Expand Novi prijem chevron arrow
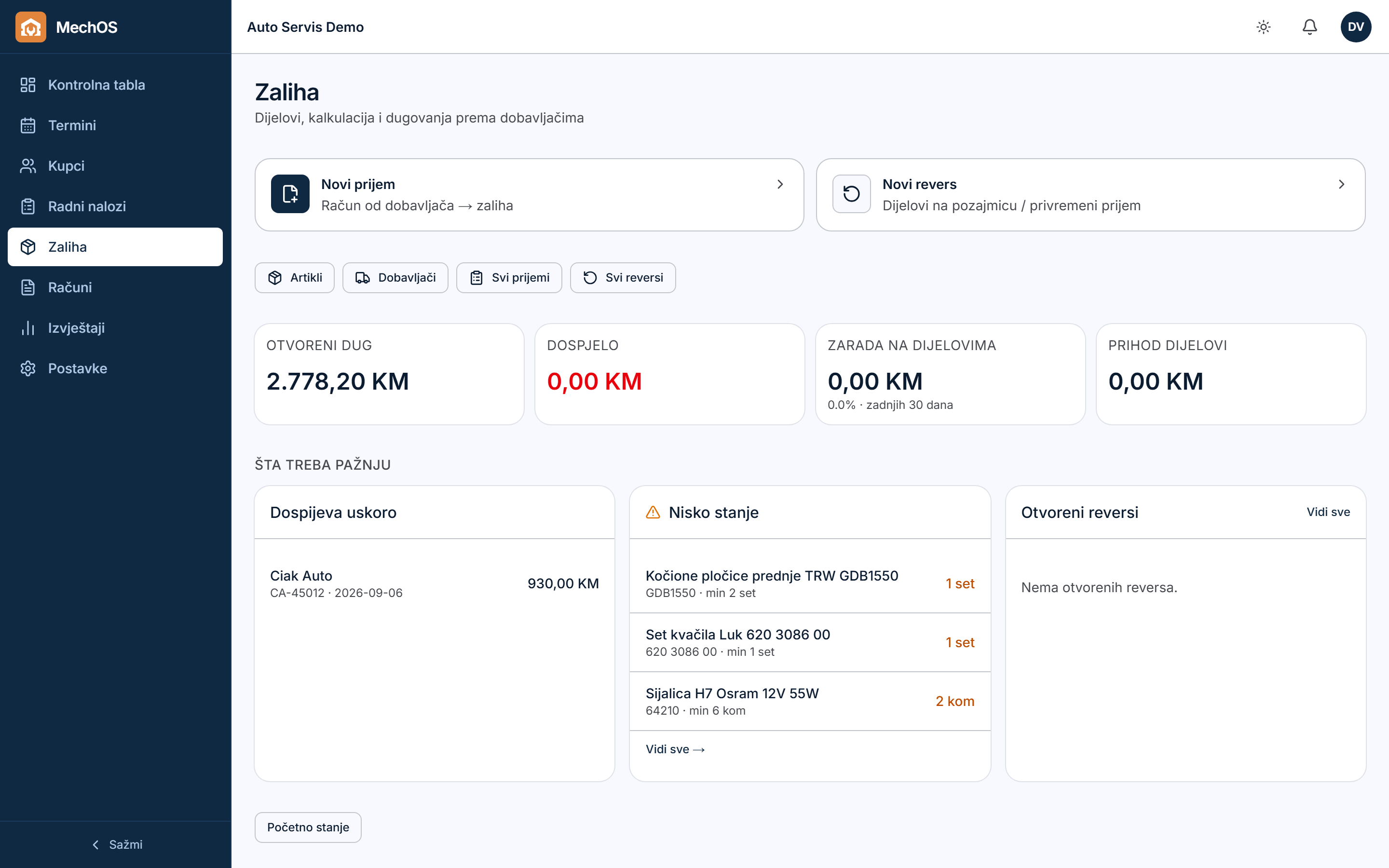This screenshot has height=868, width=1389. [780, 184]
